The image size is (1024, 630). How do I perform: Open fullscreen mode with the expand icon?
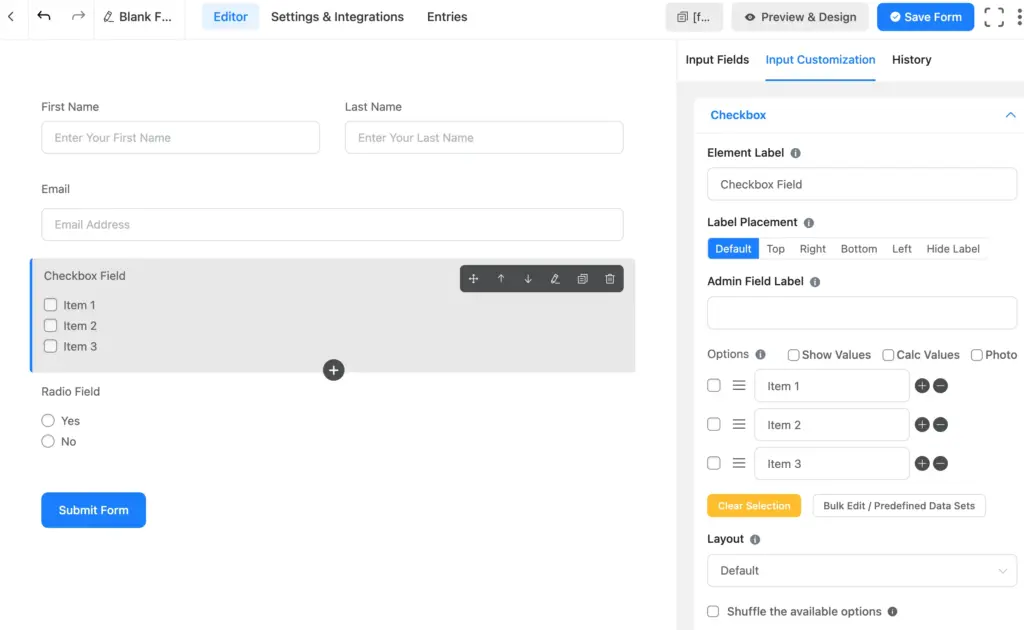tap(993, 16)
